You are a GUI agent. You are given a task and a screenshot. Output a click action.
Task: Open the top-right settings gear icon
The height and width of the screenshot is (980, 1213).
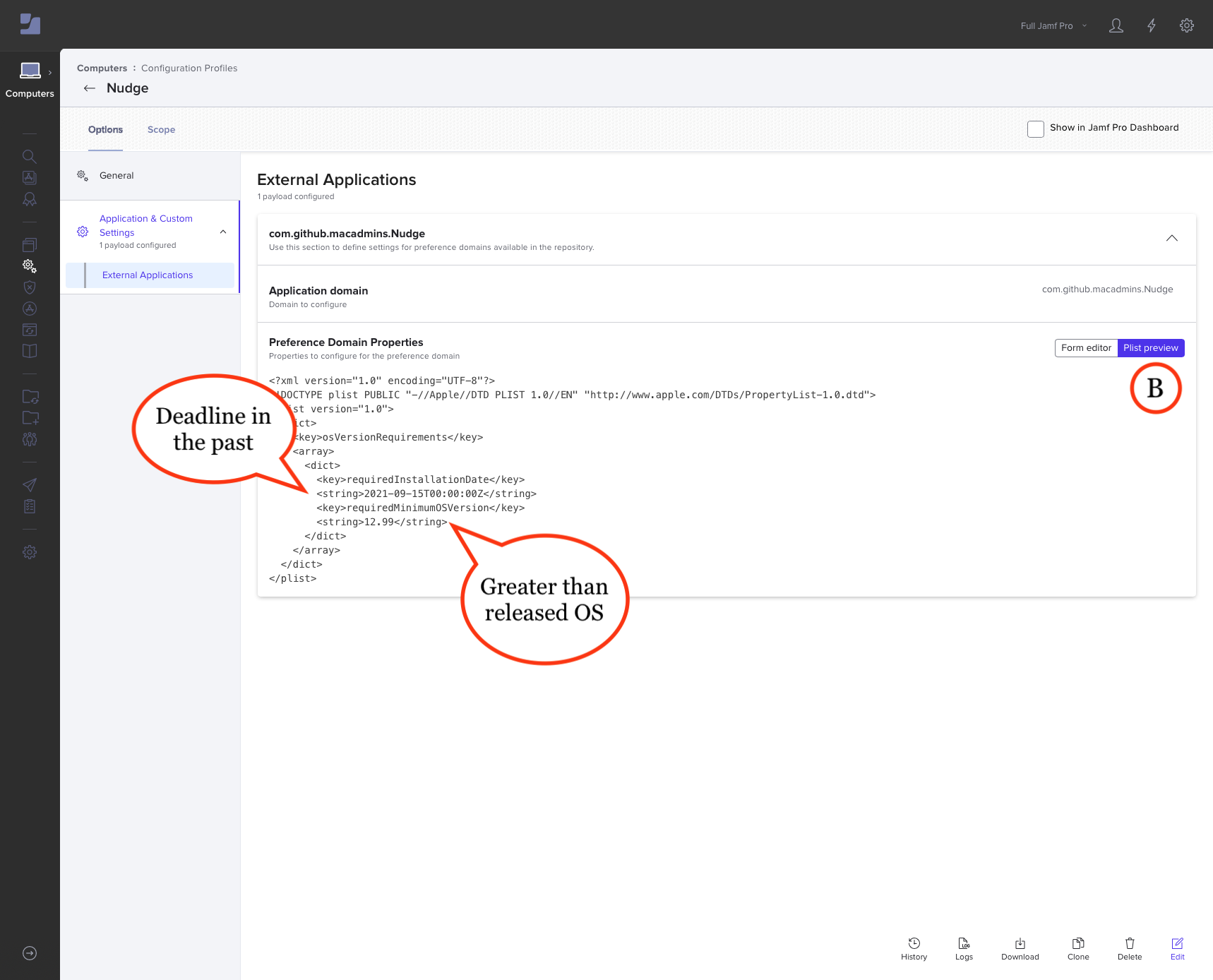pos(1187,25)
